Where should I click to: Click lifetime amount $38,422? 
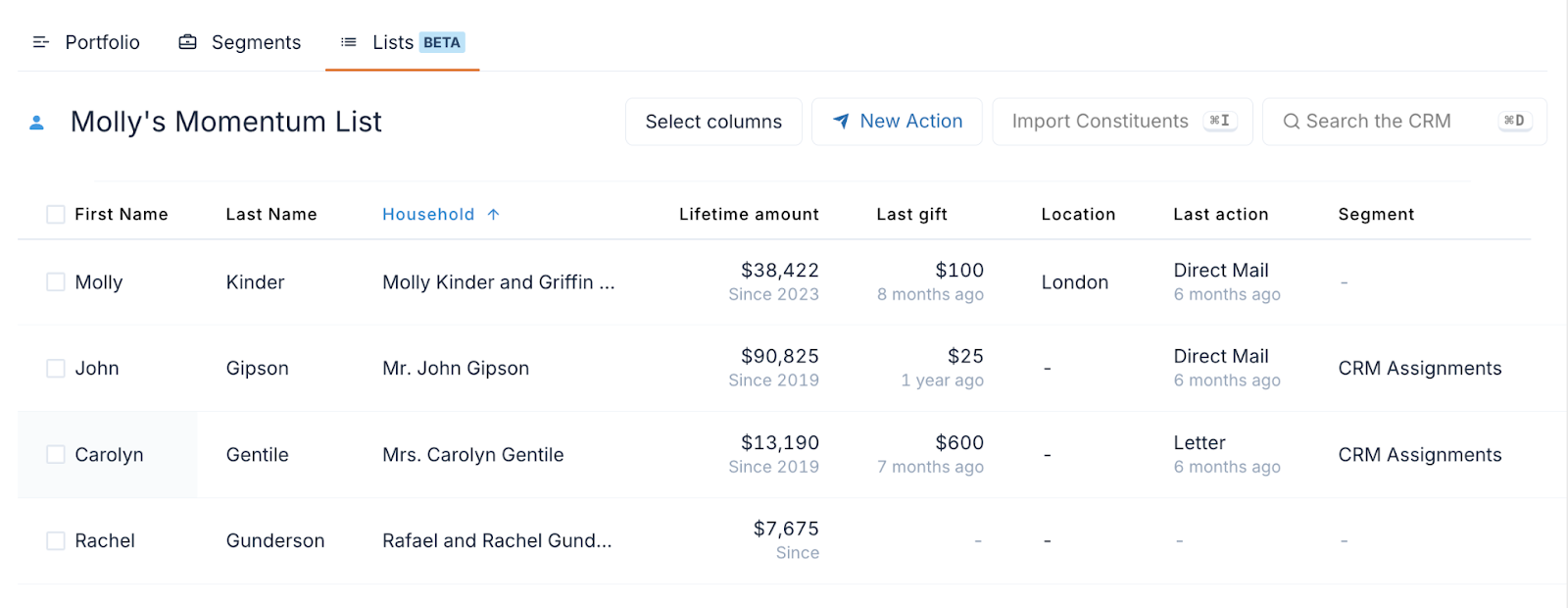(780, 271)
